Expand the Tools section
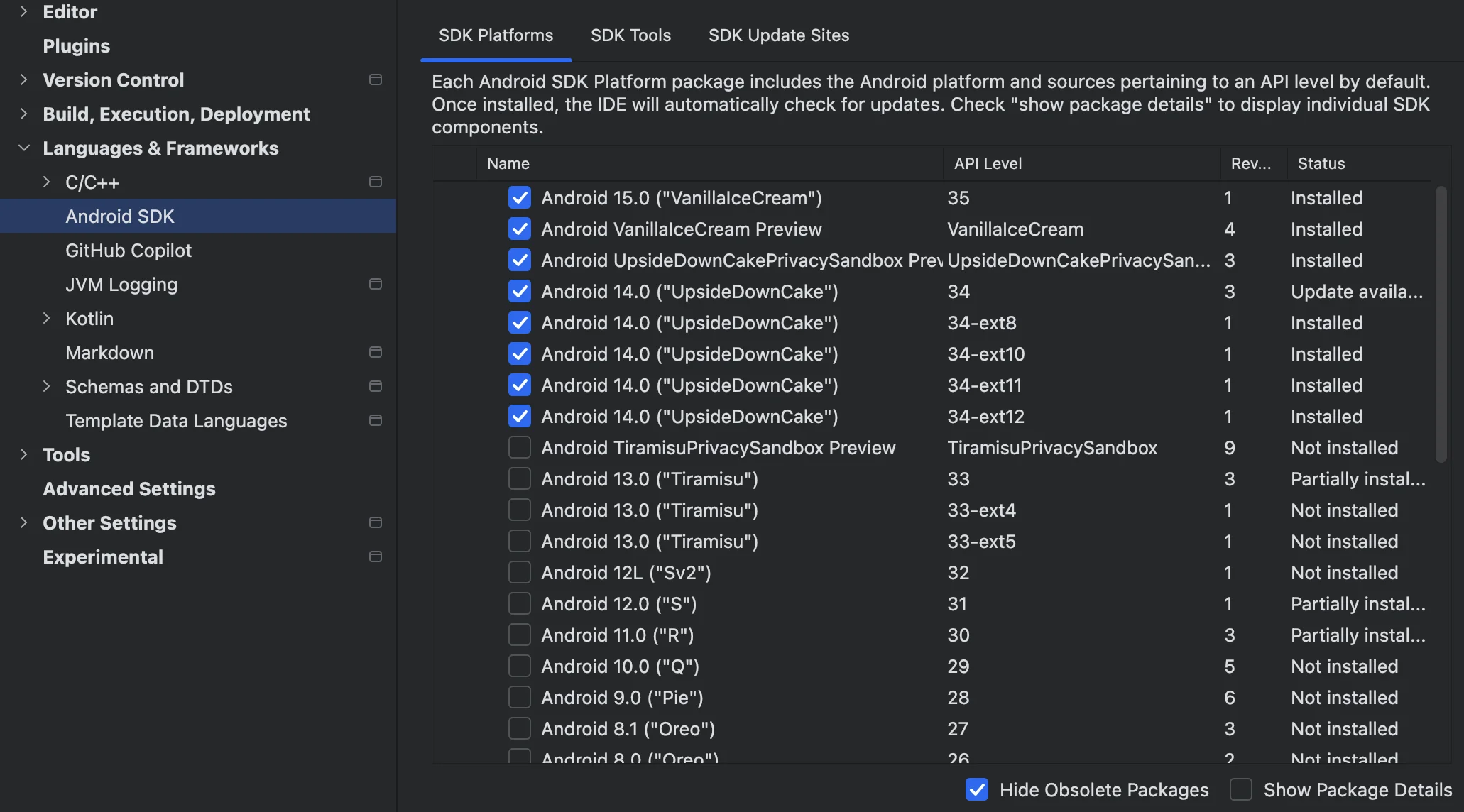The image size is (1464, 812). tap(24, 454)
